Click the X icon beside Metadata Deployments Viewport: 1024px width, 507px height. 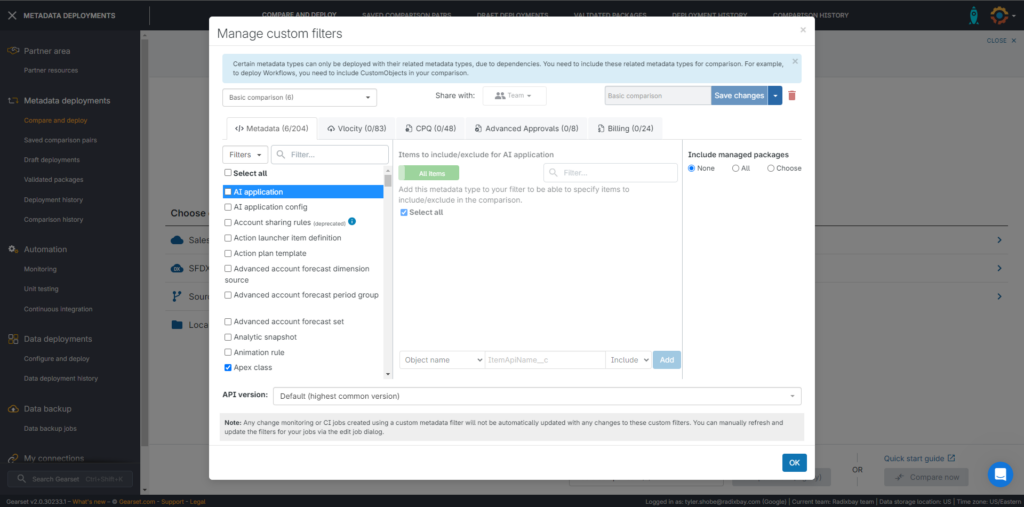[x=12, y=16]
